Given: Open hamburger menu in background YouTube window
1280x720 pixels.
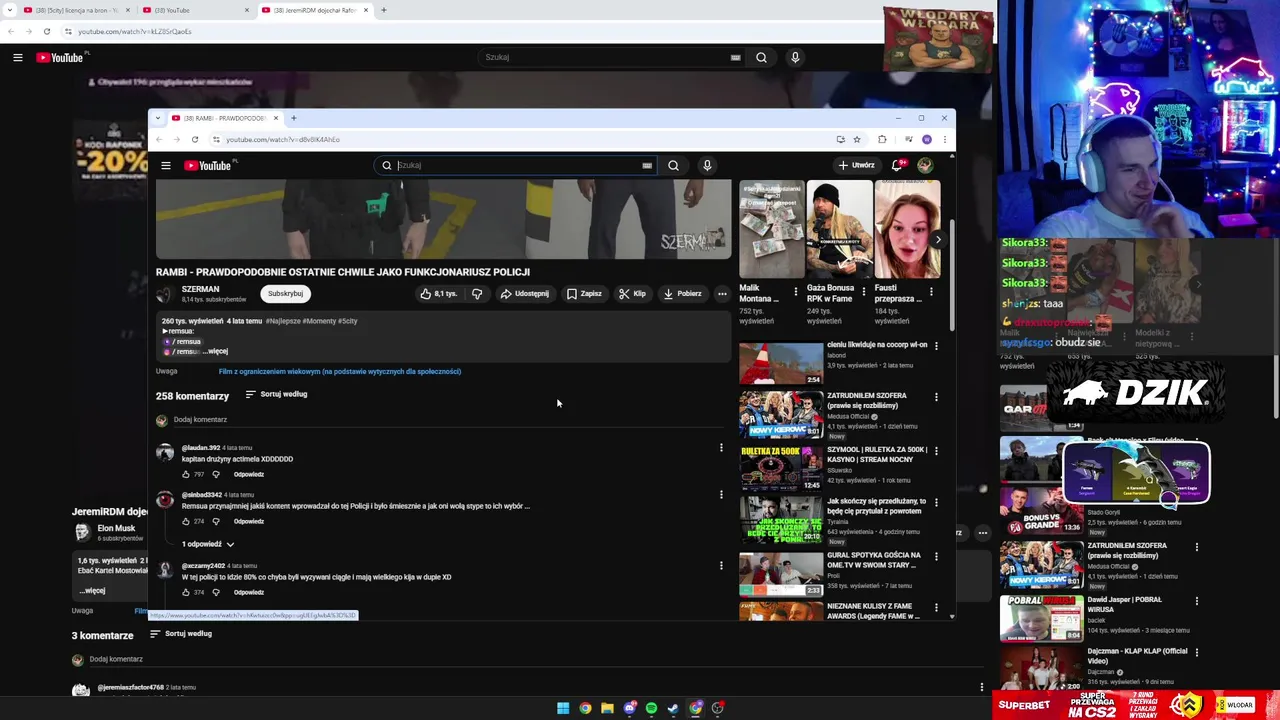Looking at the screenshot, I should click(18, 58).
